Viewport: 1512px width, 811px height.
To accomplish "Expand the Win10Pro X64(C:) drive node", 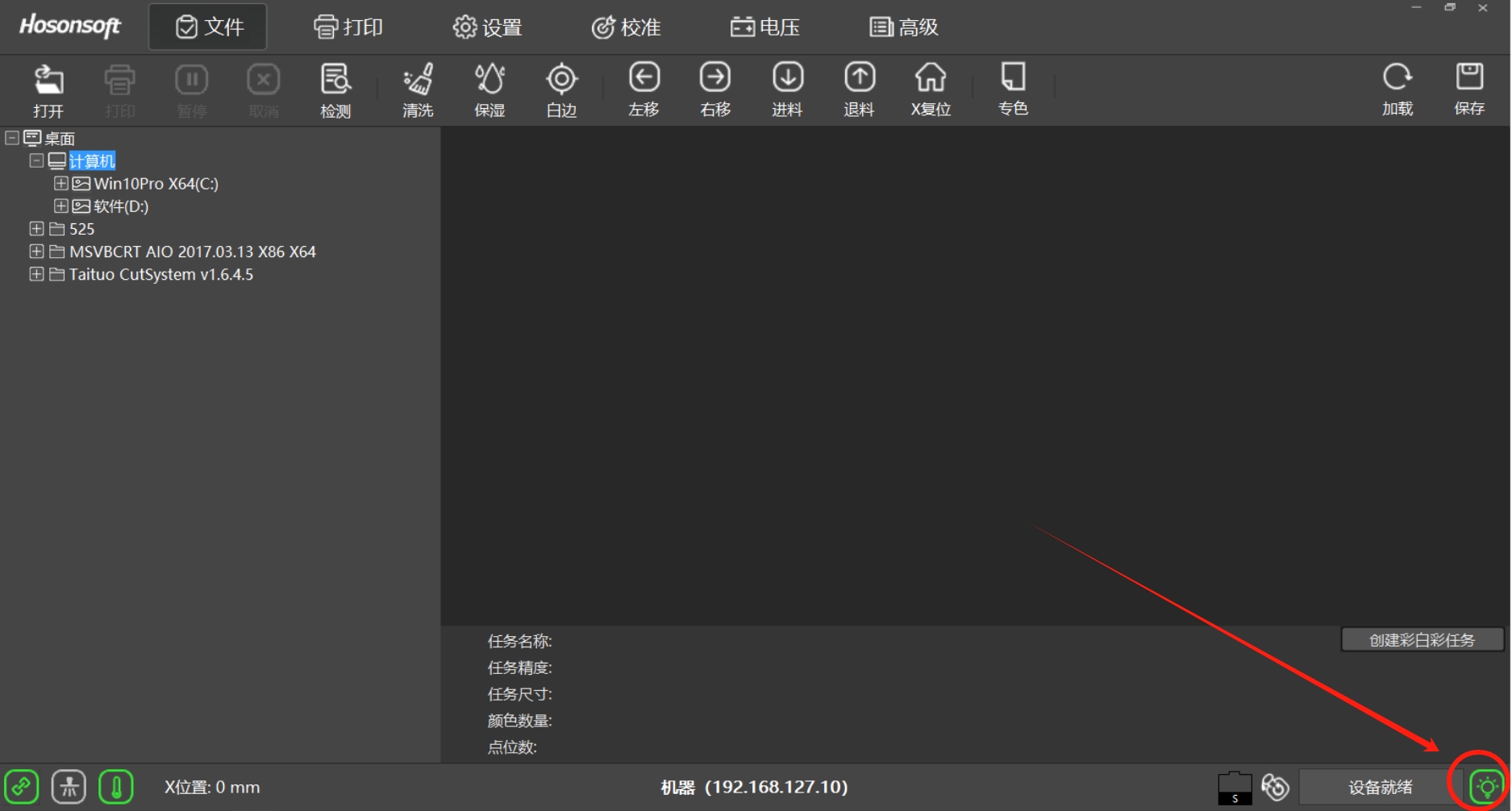I will tap(60, 184).
